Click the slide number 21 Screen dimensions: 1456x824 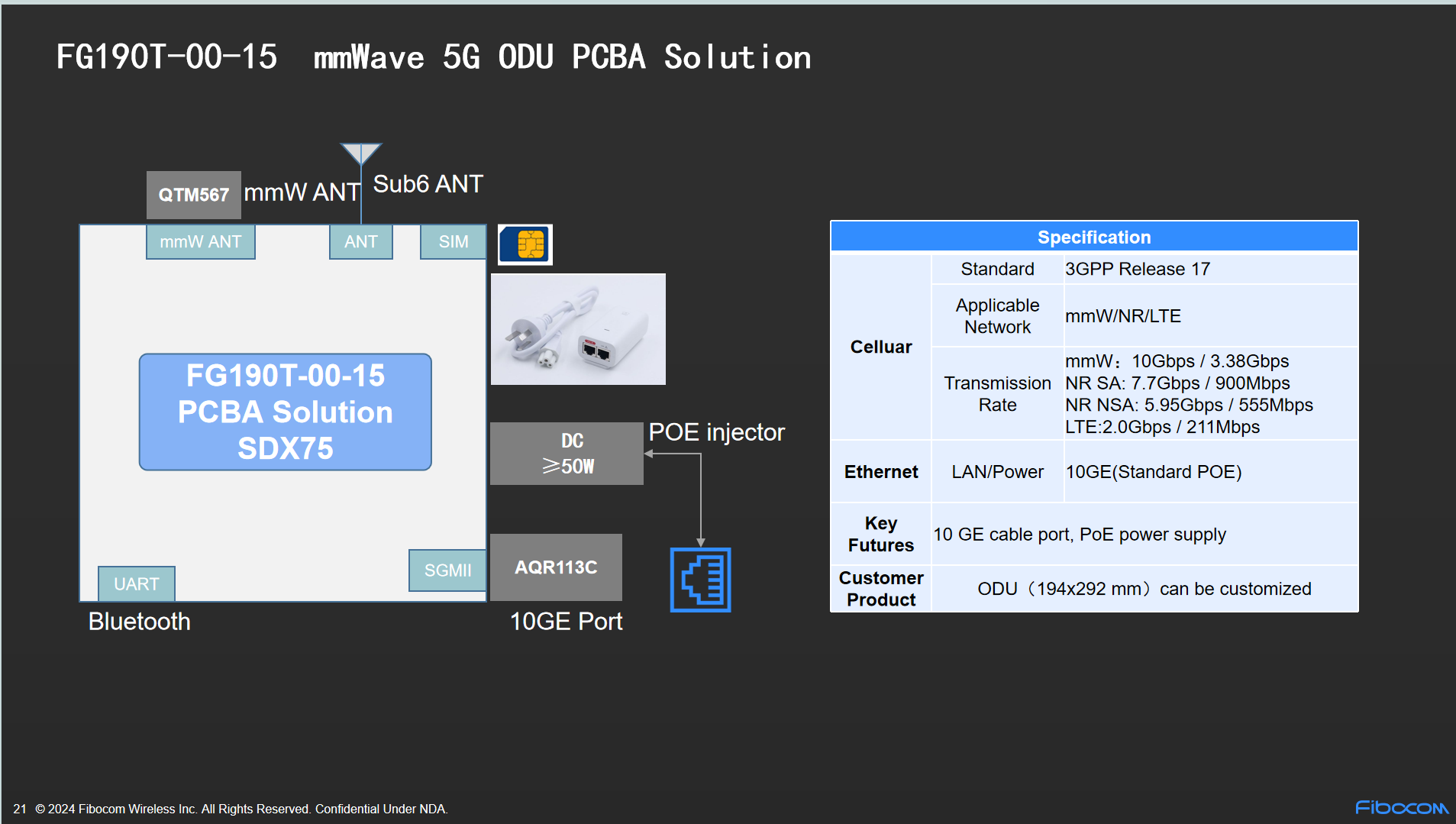(20, 809)
